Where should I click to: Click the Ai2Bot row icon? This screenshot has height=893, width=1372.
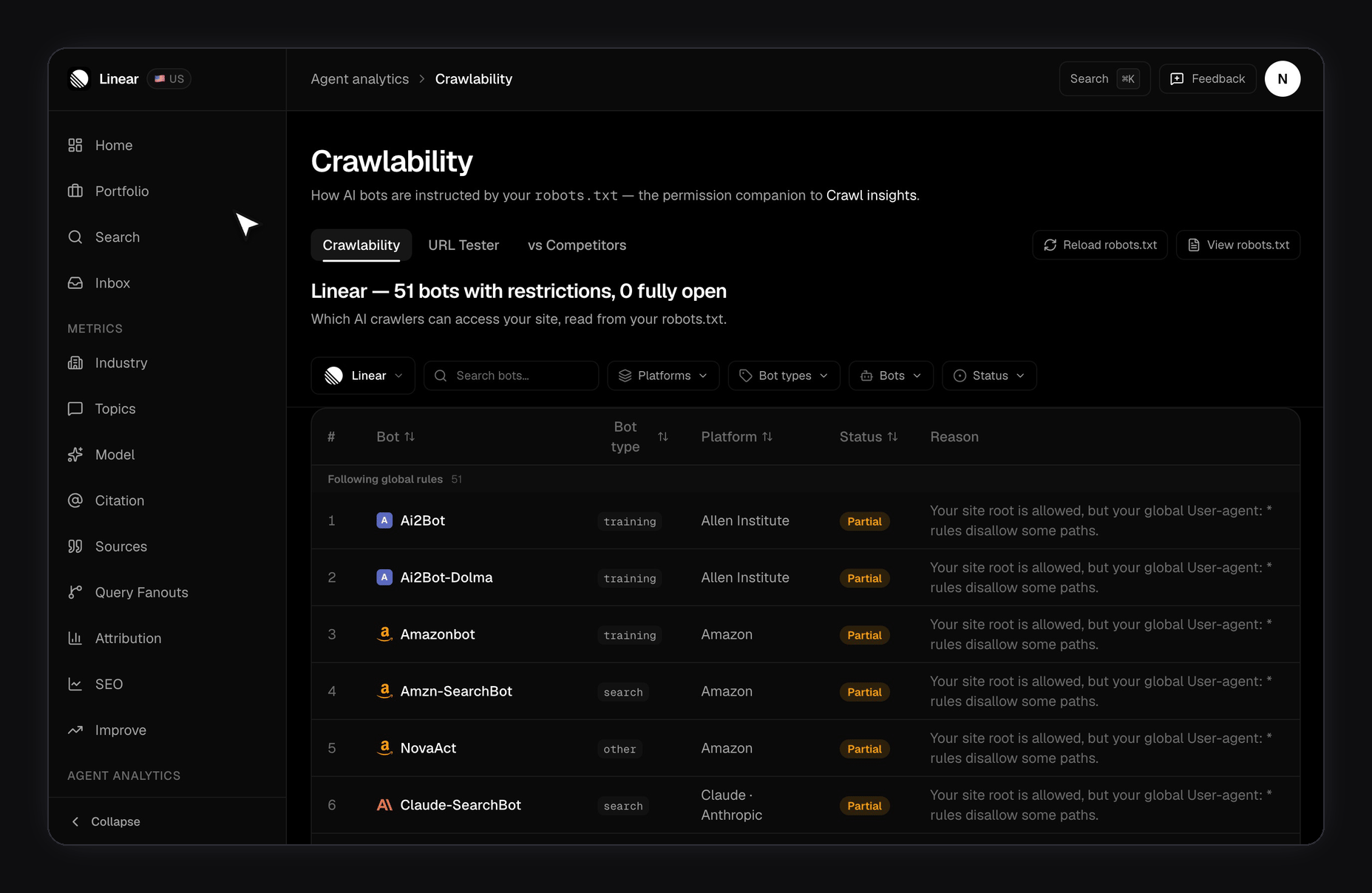(384, 520)
